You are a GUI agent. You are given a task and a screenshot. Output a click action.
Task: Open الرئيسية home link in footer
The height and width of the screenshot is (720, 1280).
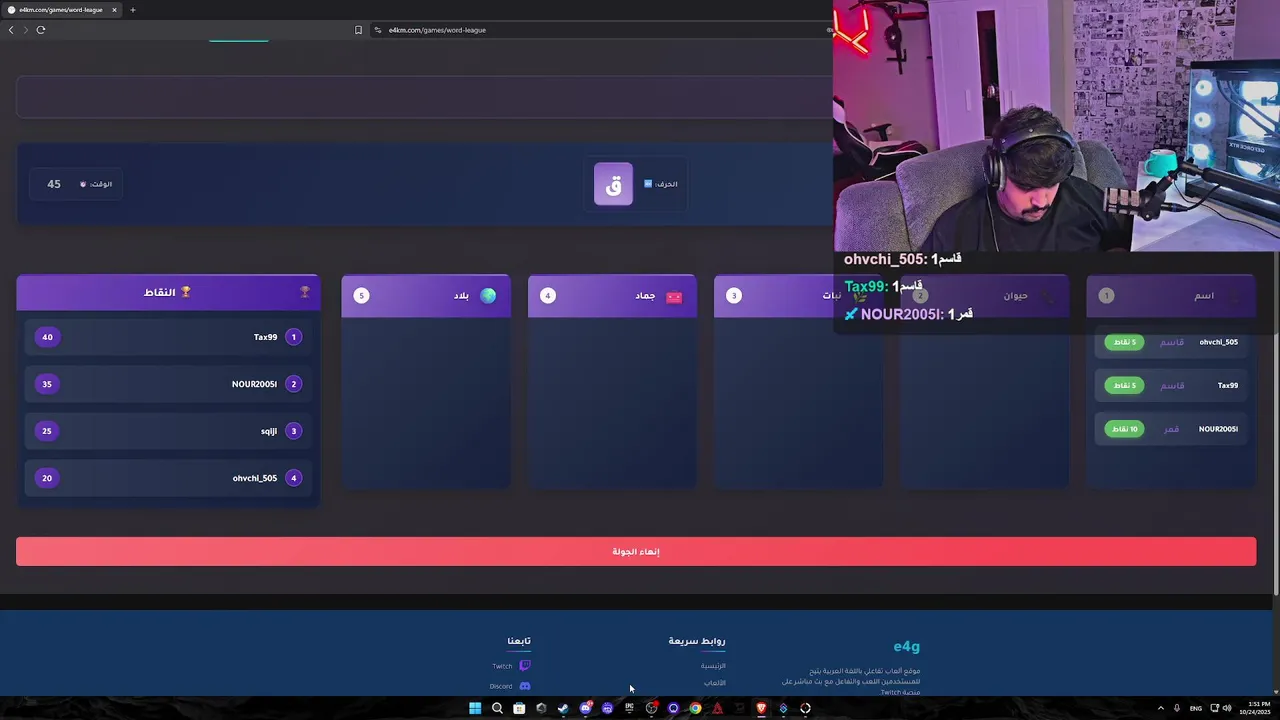(x=713, y=666)
